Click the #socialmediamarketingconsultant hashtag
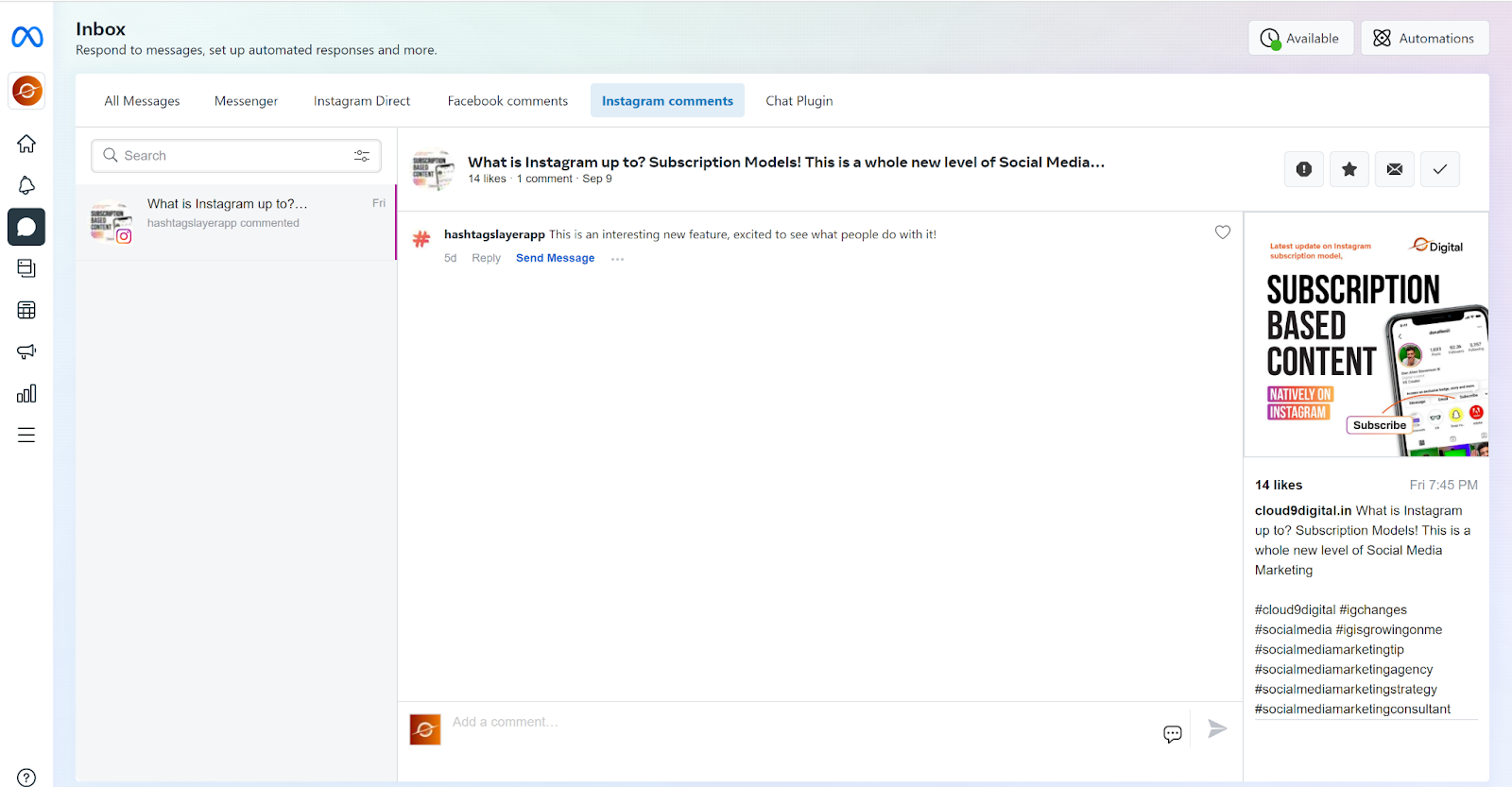This screenshot has height=787, width=1512. coord(1352,709)
